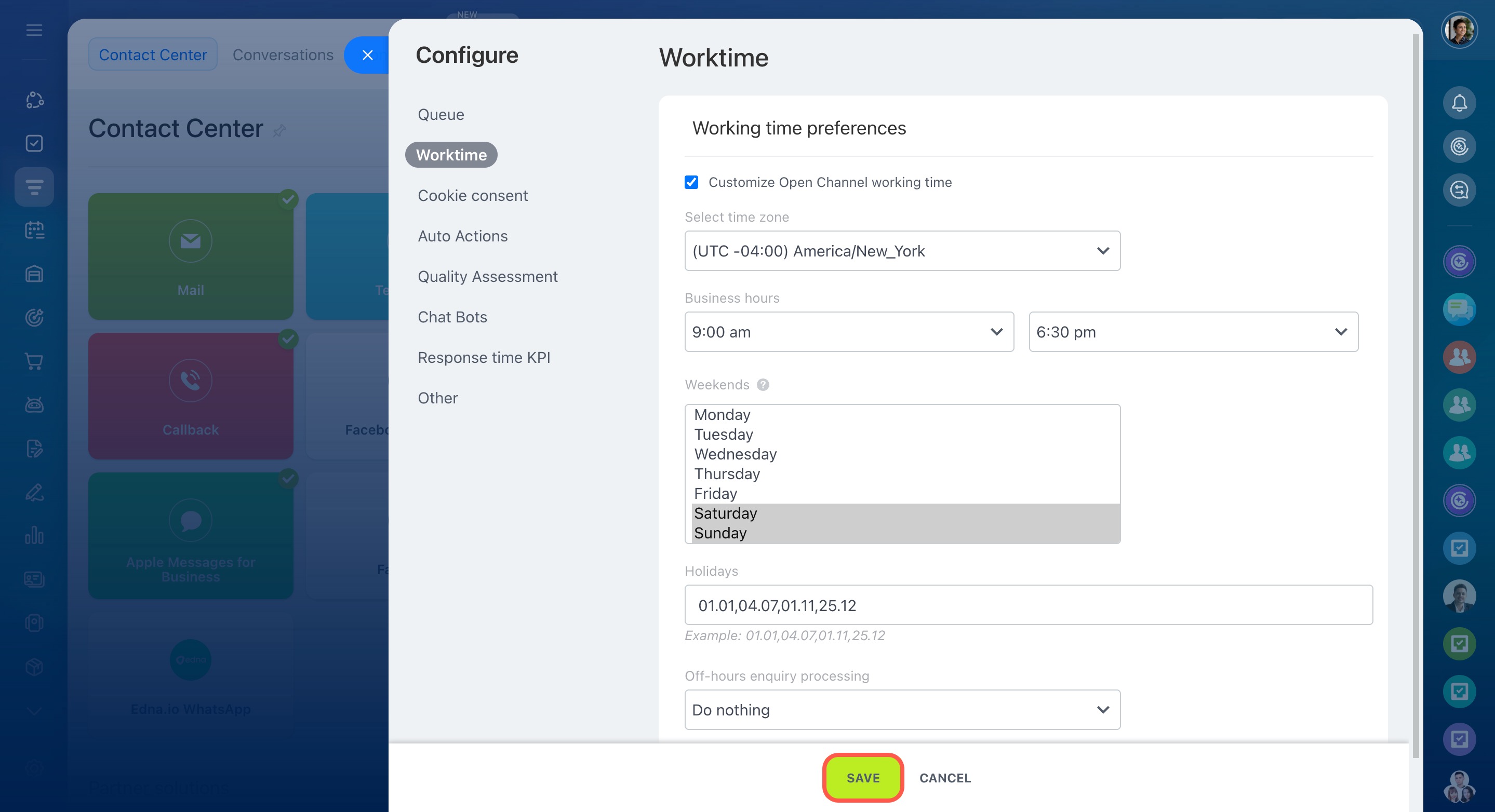Viewport: 1495px width, 812px height.
Task: Click the Weekends help question mark icon
Action: [x=763, y=385]
